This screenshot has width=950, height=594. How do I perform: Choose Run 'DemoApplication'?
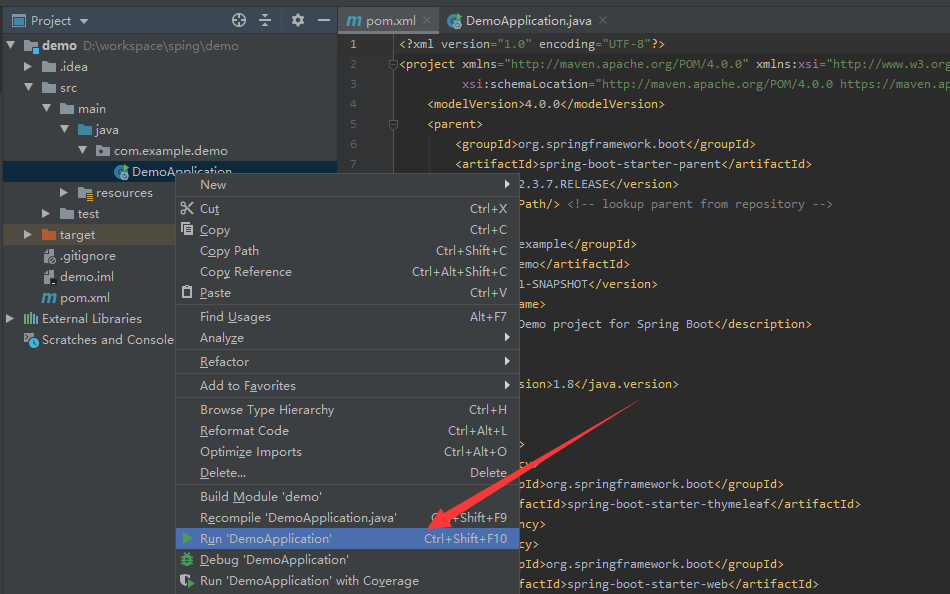point(347,539)
